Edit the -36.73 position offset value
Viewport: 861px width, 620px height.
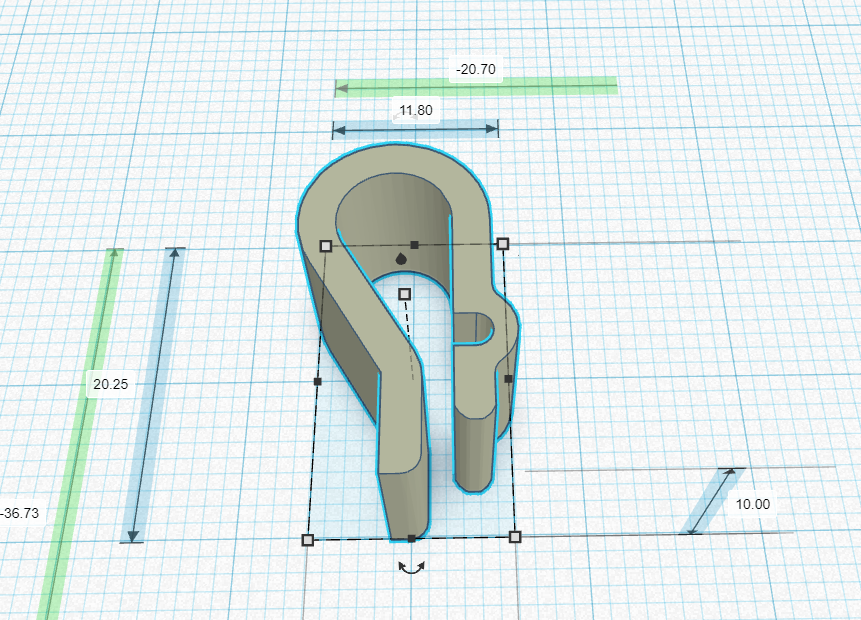pyautogui.click(x=21, y=513)
